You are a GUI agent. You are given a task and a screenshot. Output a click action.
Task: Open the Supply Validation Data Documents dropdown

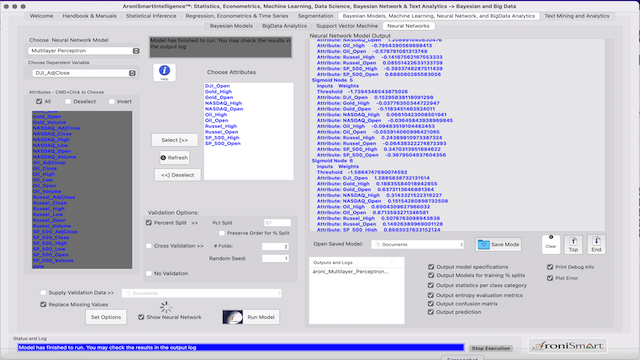point(201,293)
